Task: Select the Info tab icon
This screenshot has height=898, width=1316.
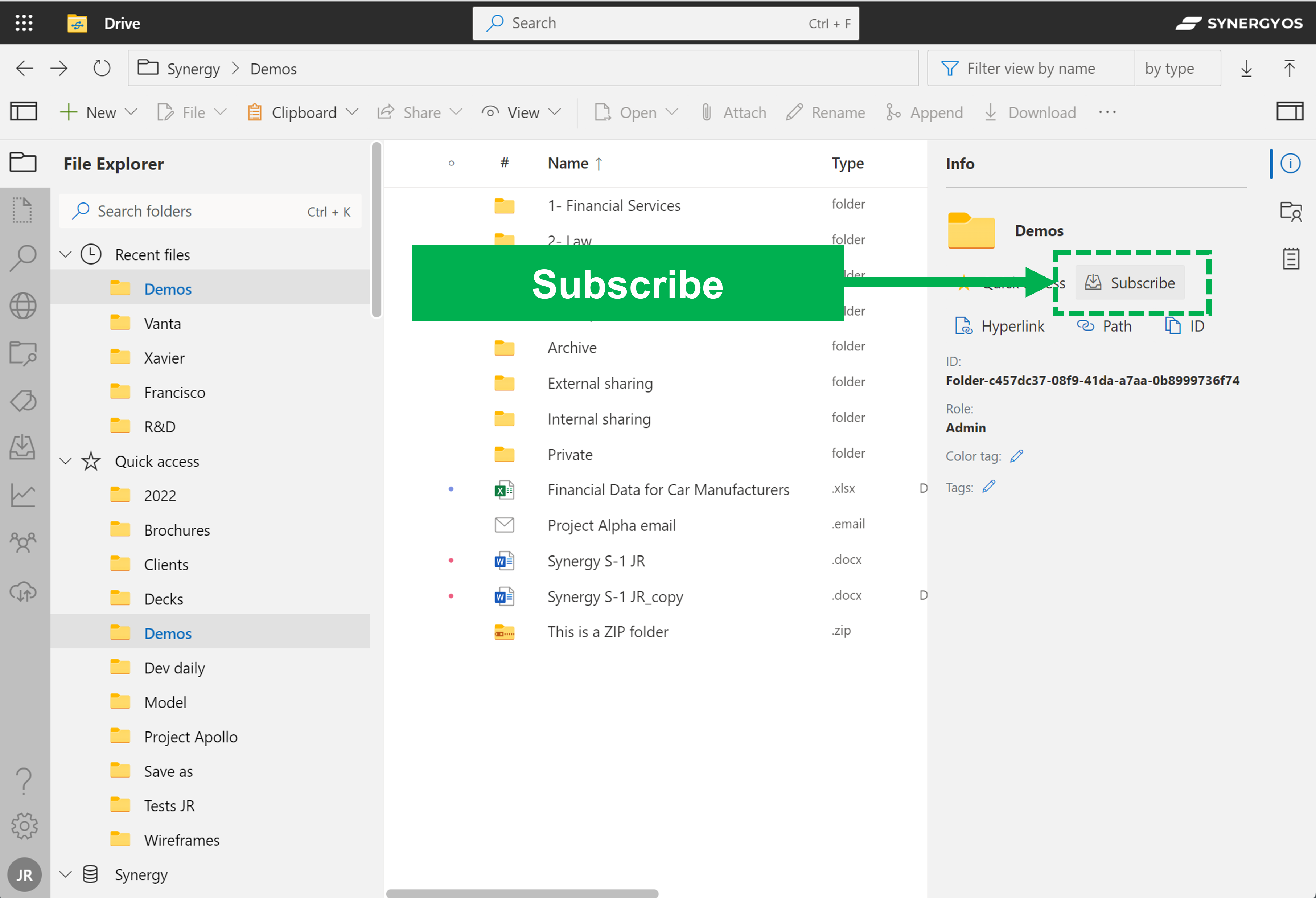Action: 1290,164
